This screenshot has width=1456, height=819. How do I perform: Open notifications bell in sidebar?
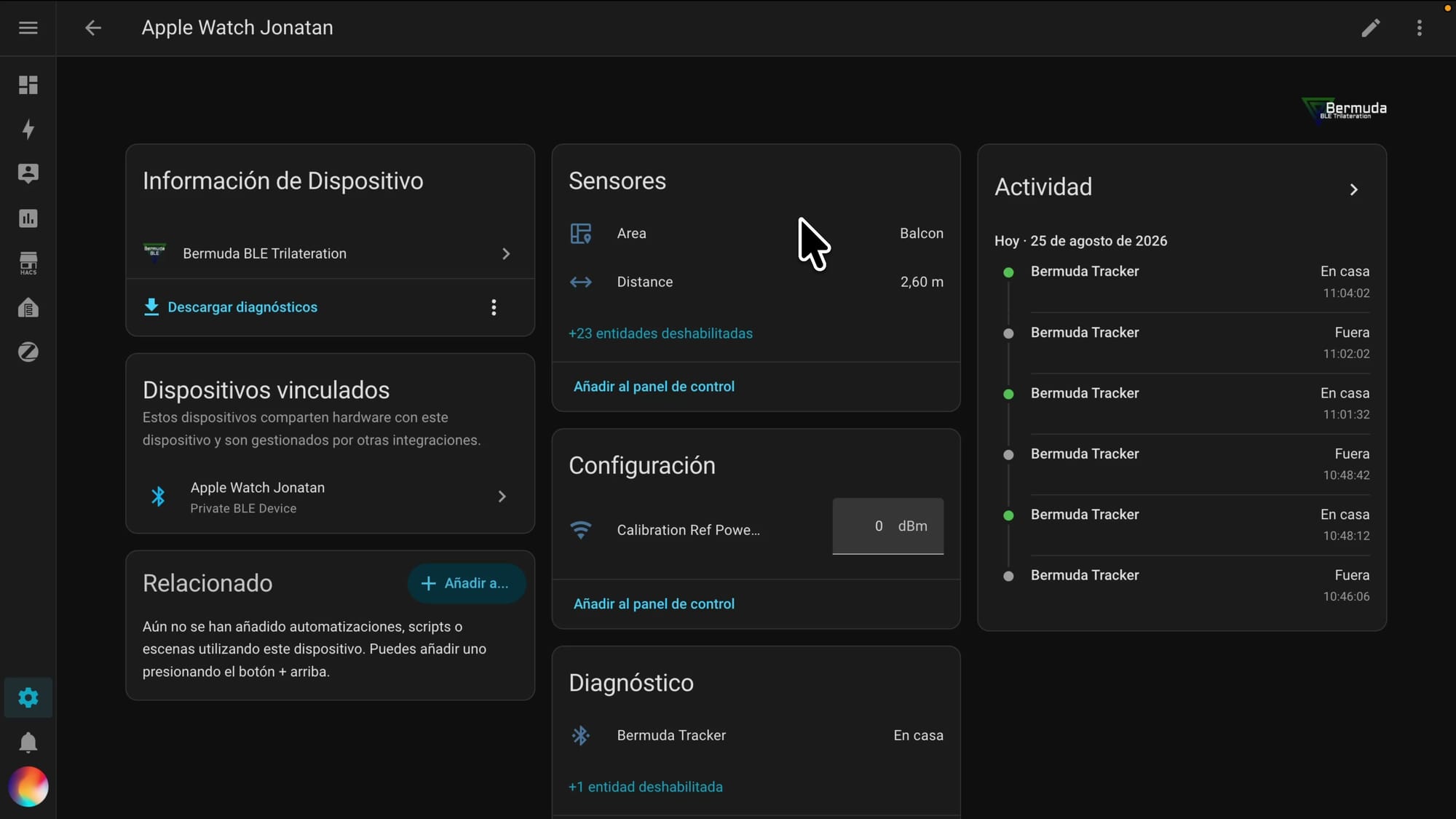[28, 743]
